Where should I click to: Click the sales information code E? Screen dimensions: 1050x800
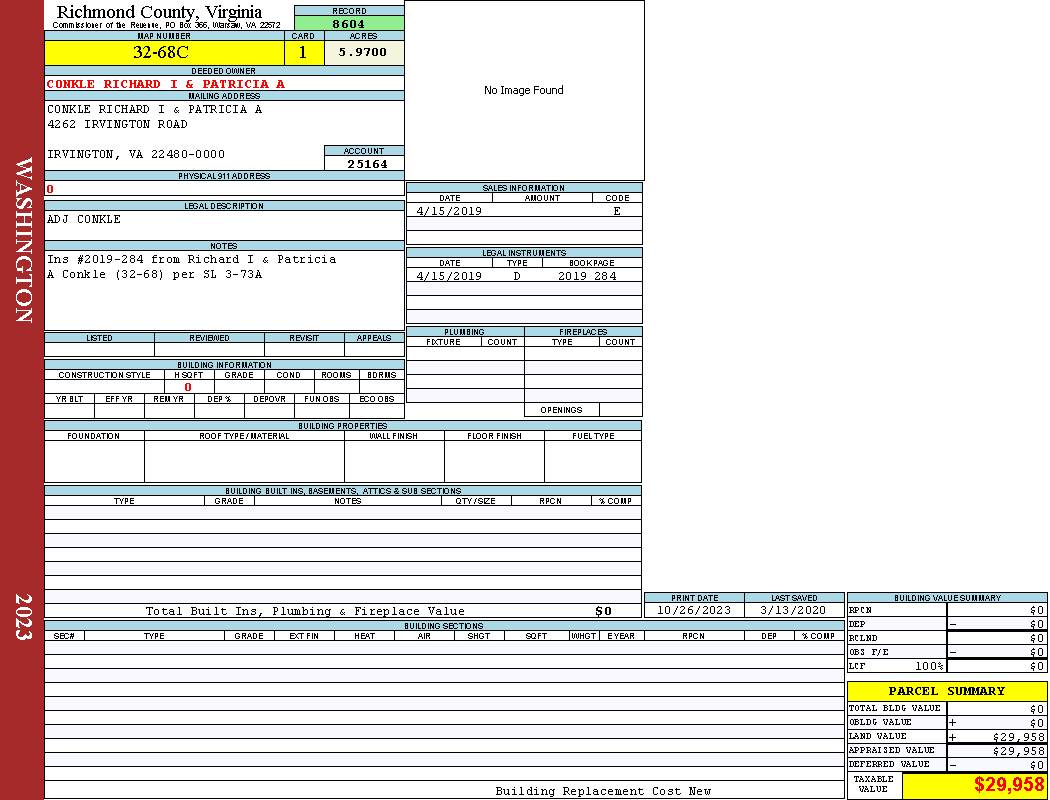617,211
